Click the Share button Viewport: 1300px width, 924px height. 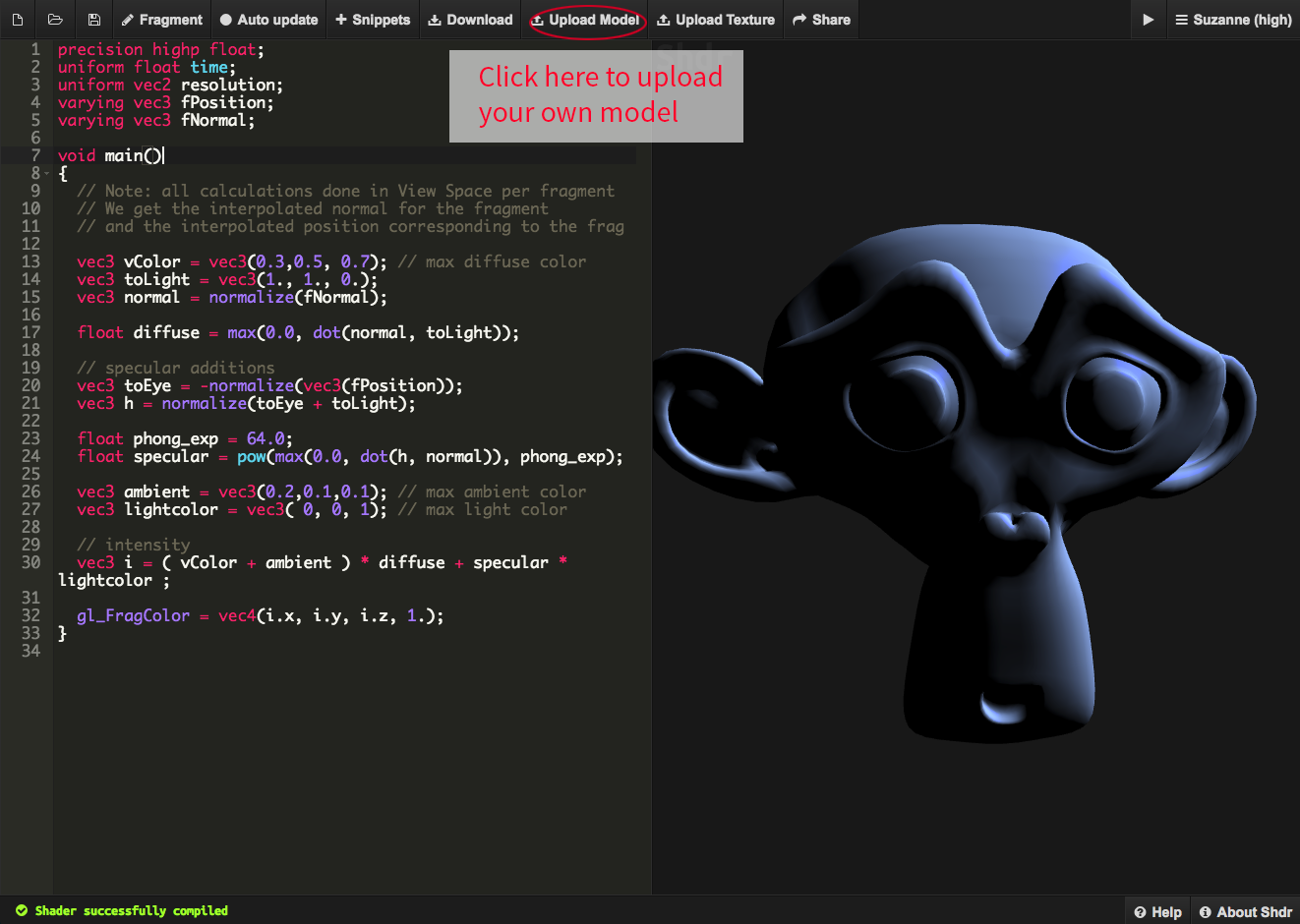click(x=821, y=20)
